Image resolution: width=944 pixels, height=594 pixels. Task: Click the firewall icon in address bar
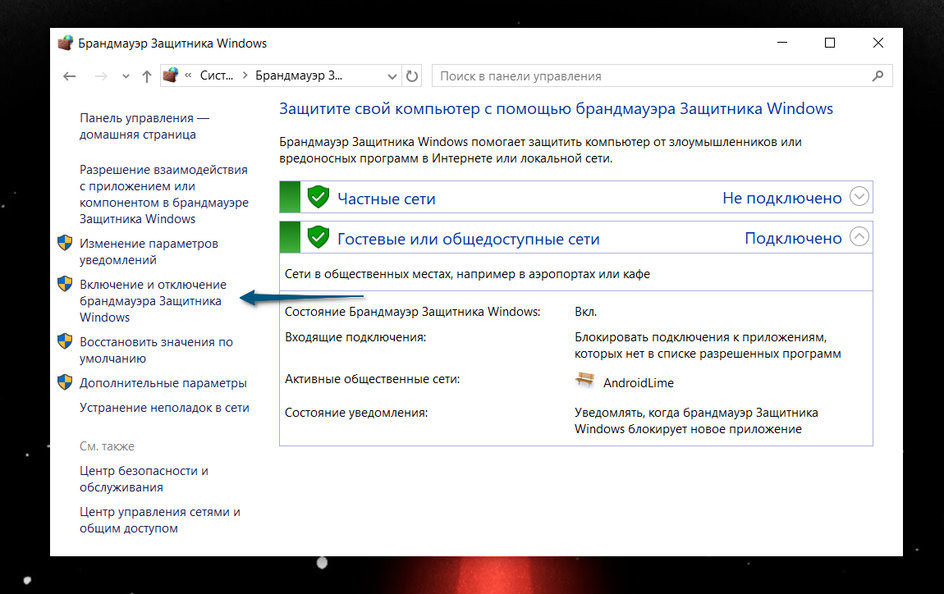[x=171, y=75]
